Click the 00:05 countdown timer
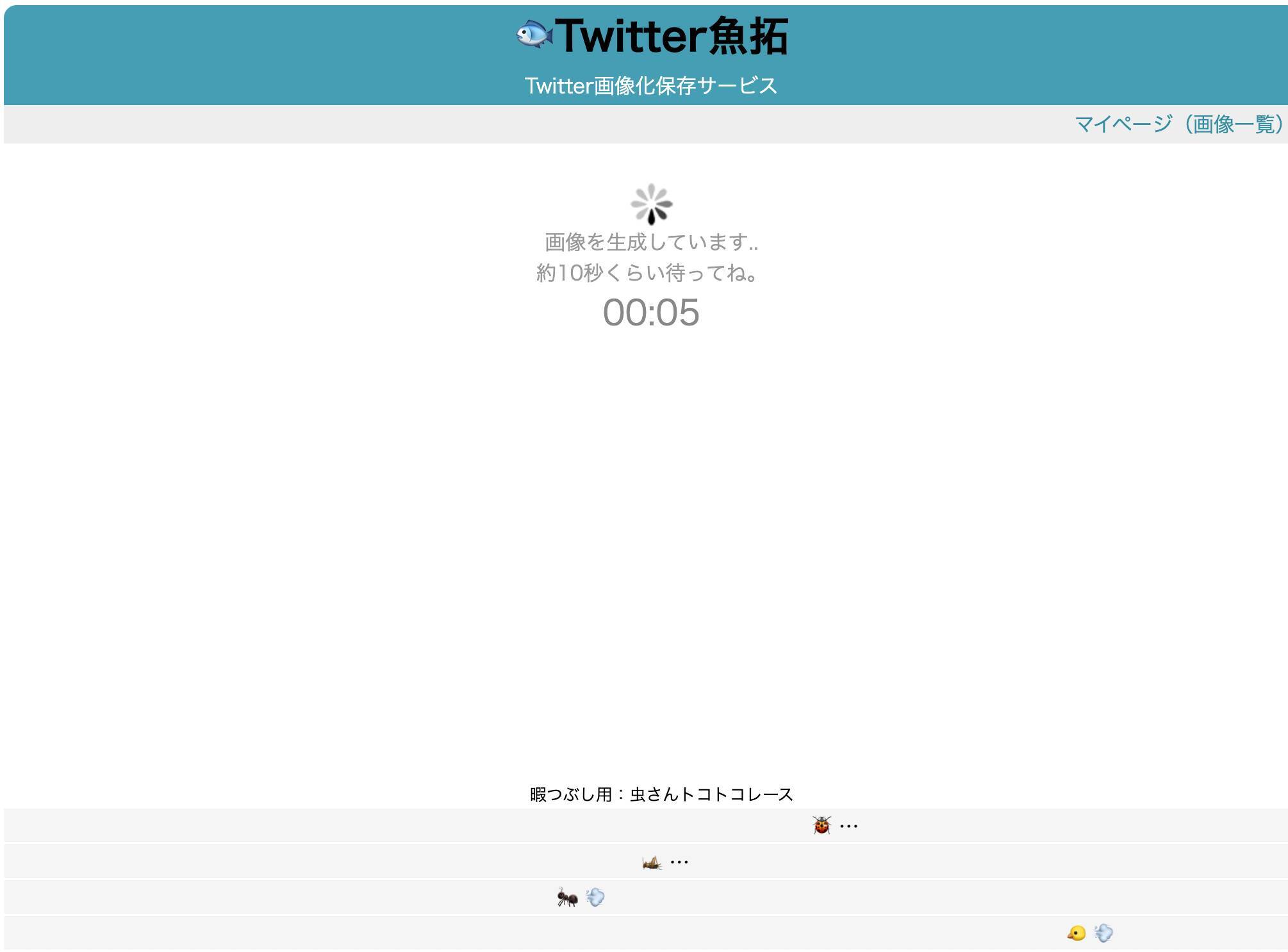 (651, 313)
